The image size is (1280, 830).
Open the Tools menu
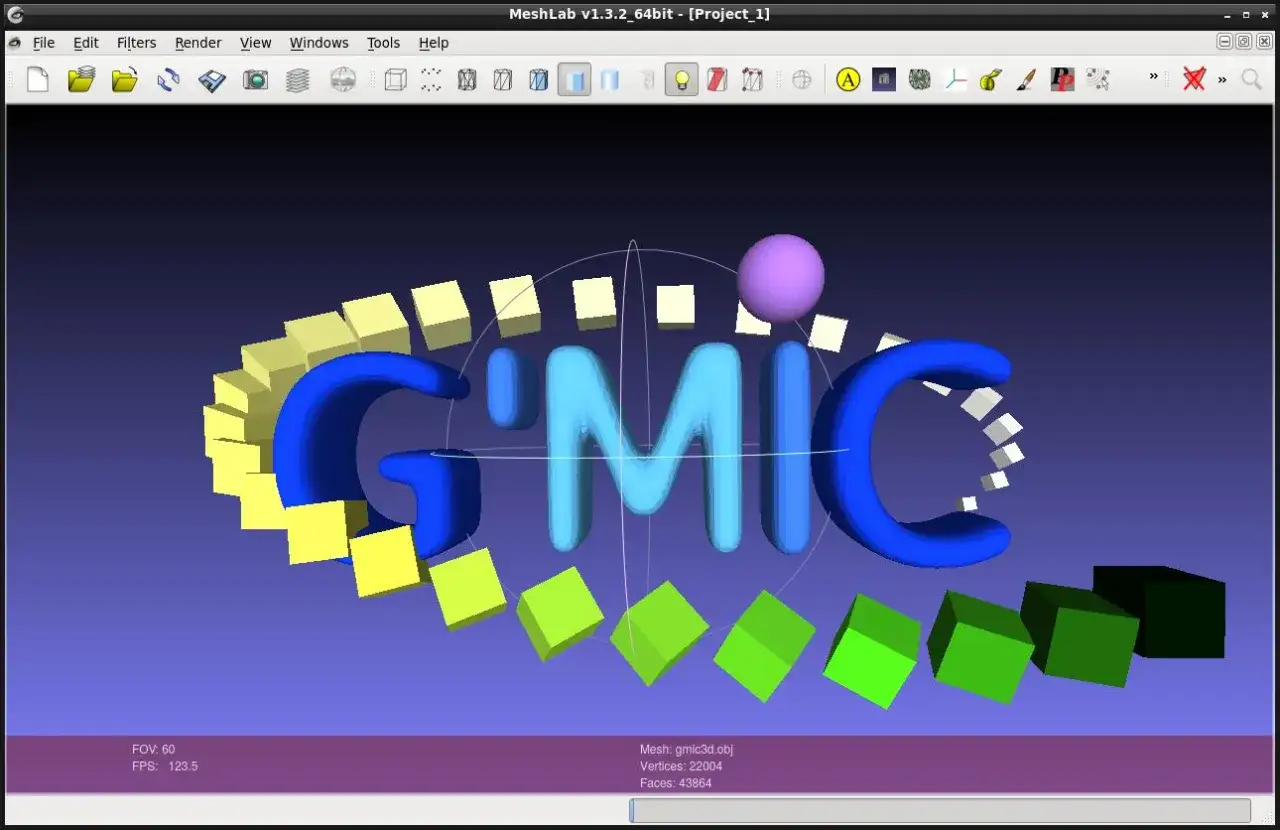point(383,43)
